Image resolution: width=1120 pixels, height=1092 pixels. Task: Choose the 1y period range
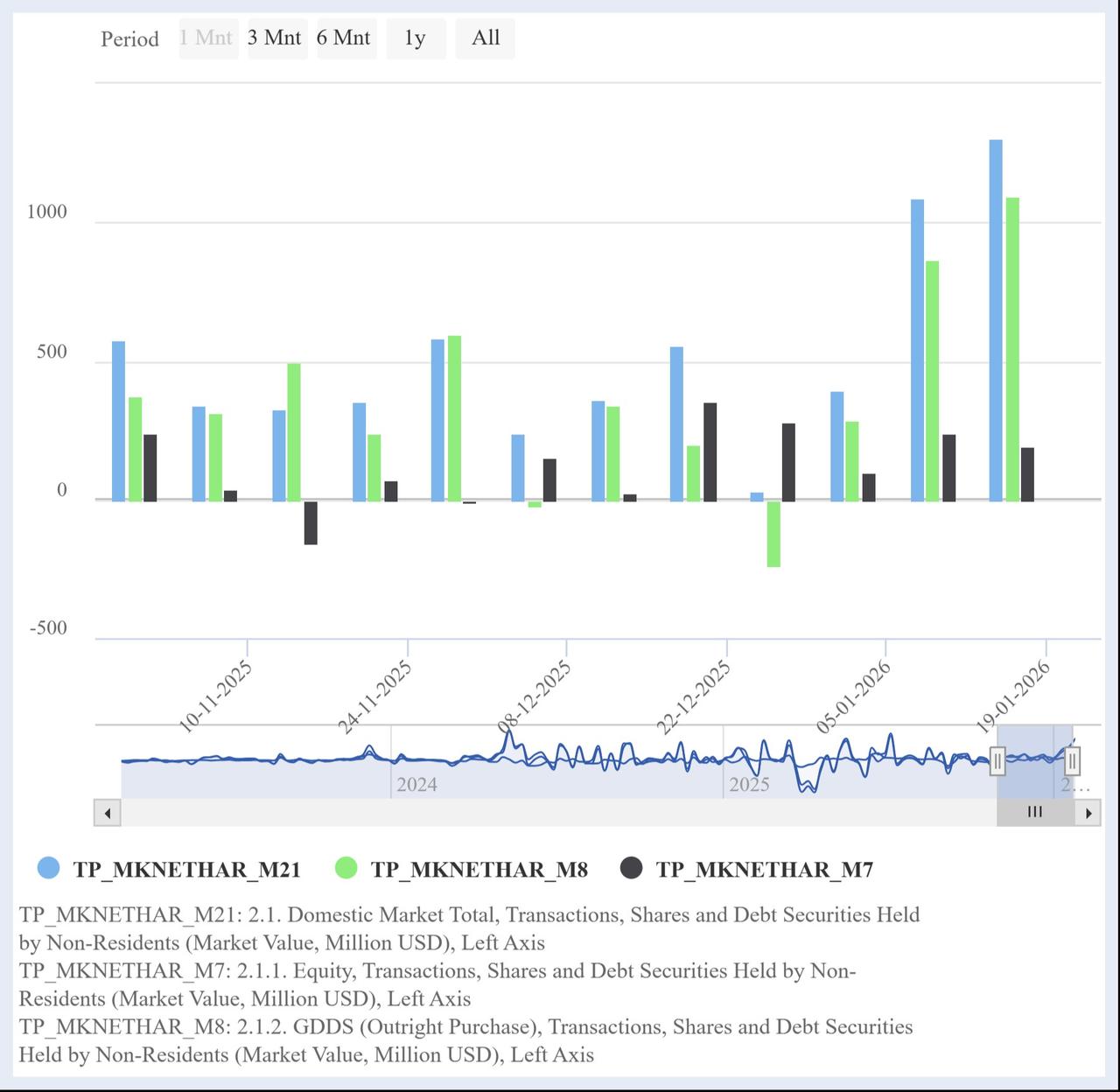pyautogui.click(x=415, y=38)
